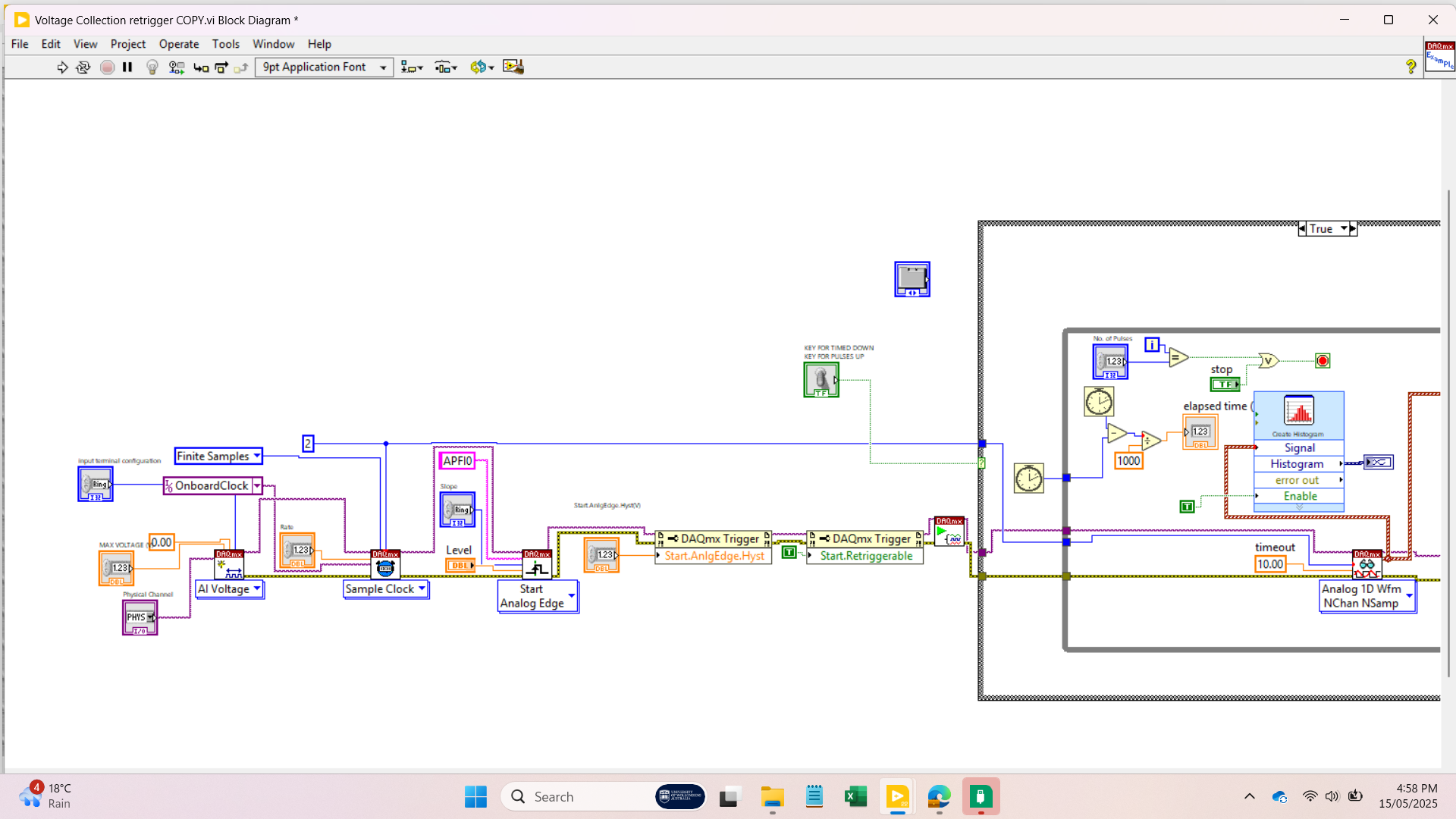Open the OnboardClock source dropdown
Screen dimensions: 1456x819
[x=257, y=486]
